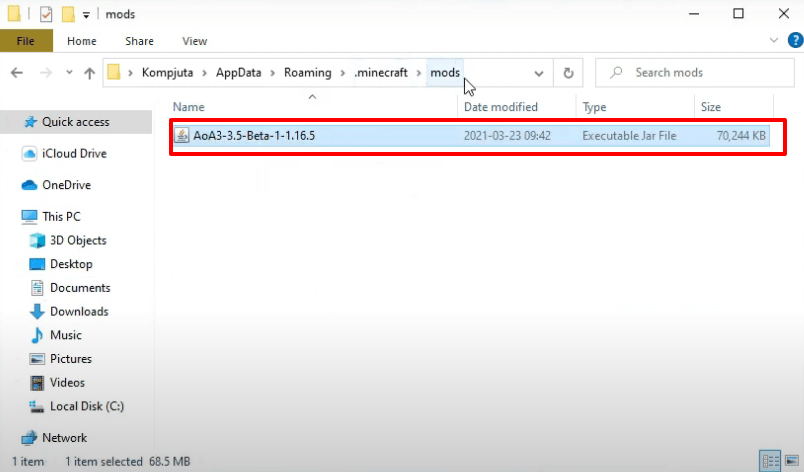Click the Properties quick access toolbar icon
This screenshot has height=472, width=804.
point(46,14)
